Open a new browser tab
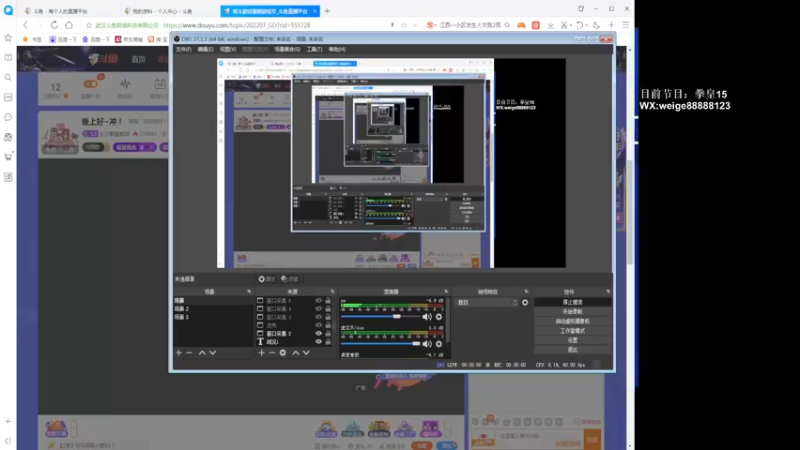800x450 pixels. point(327,11)
